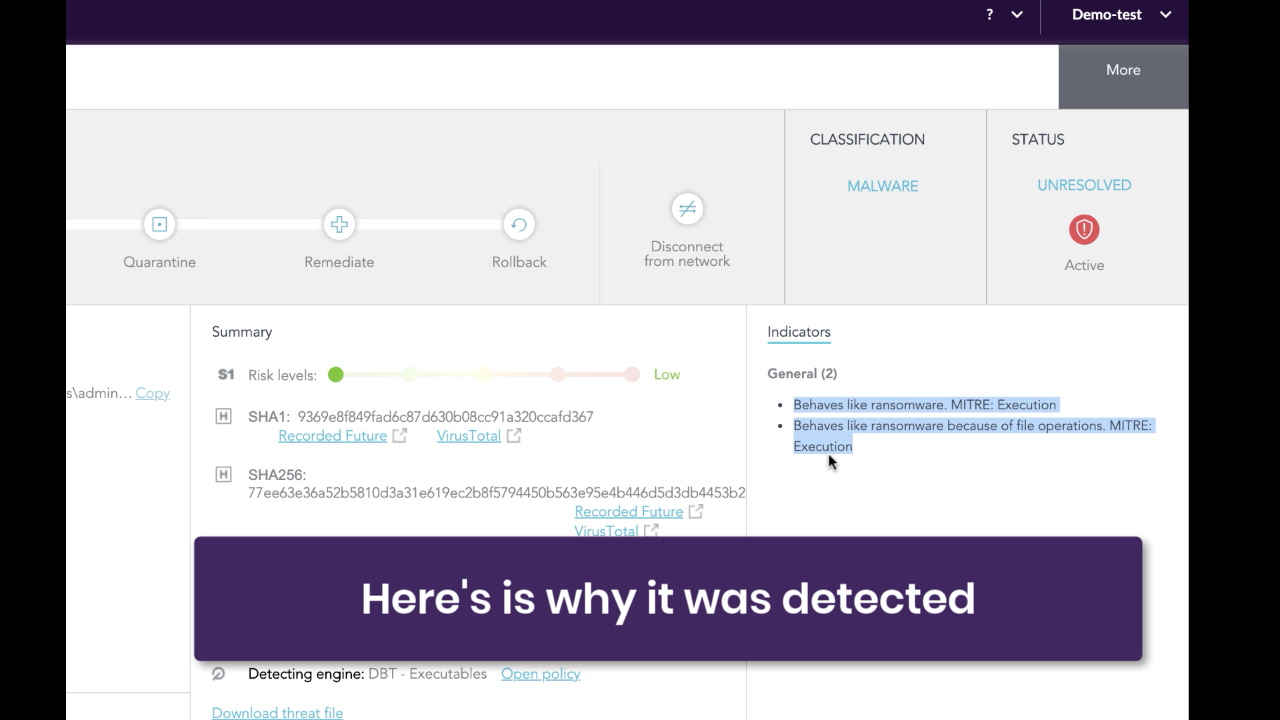Click the Open policy link
This screenshot has height=720, width=1280.
pyautogui.click(x=540, y=674)
